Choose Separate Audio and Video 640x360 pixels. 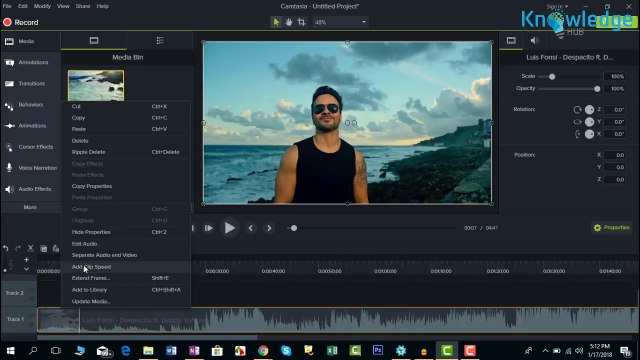pos(126,256)
